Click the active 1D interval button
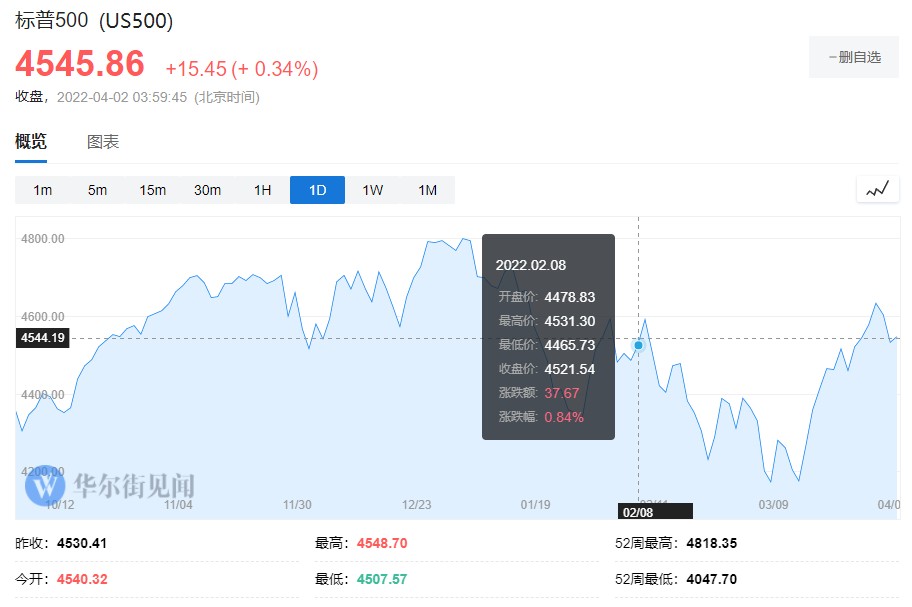 [317, 190]
